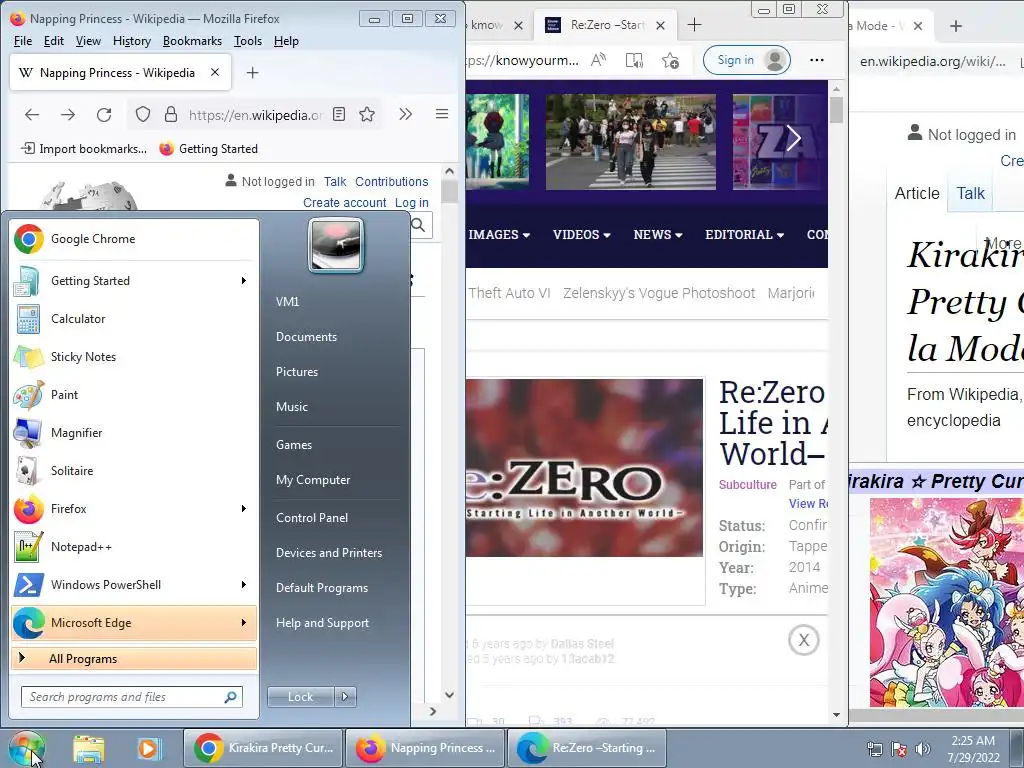Open Firefox Bookmarks menu
This screenshot has width=1024, height=768.
[x=192, y=41]
